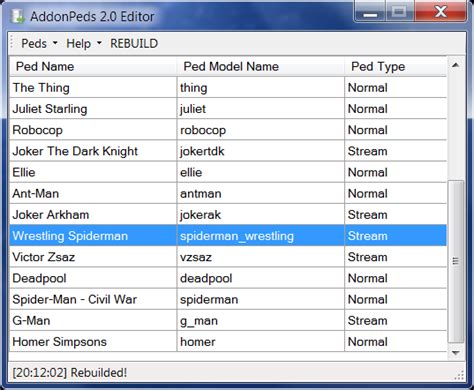Select 'The Thing' ped row

click(x=228, y=88)
